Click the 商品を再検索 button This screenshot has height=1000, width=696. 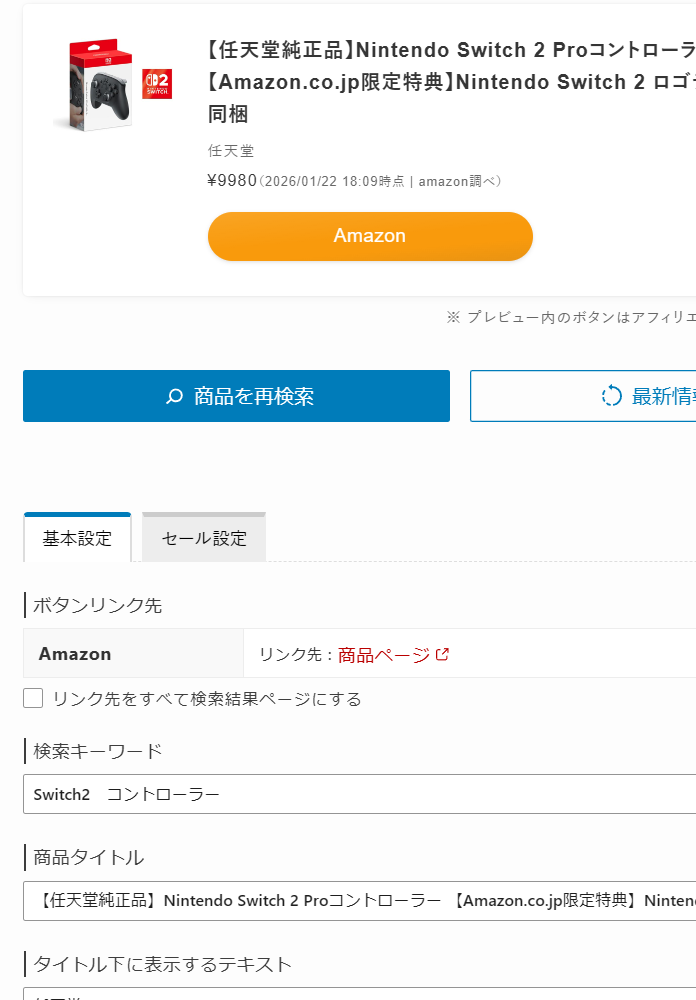(236, 396)
